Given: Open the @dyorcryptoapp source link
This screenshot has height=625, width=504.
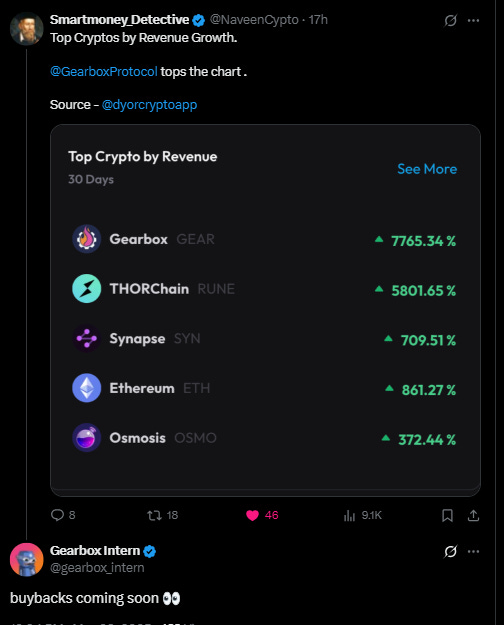Looking at the screenshot, I should coord(150,105).
